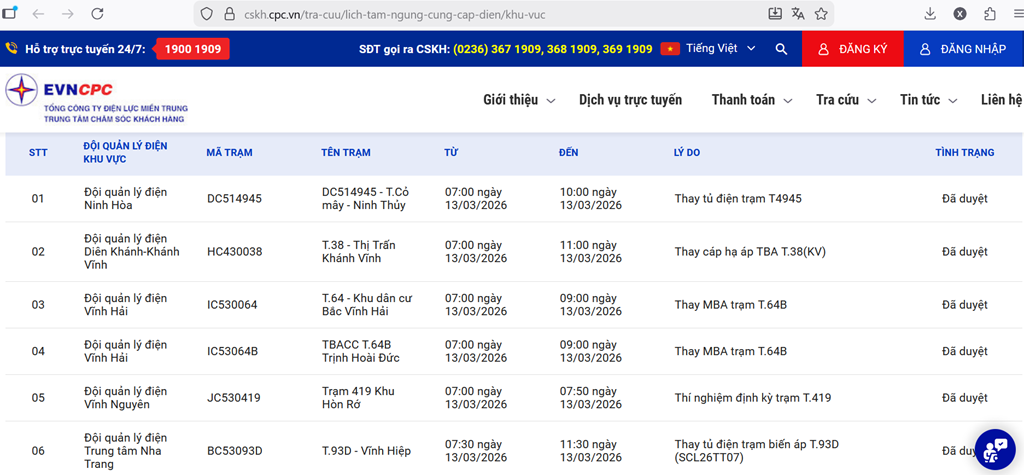Open Dịch vụ trực tuyến menu item
This screenshot has width=1024, height=475.
tap(630, 100)
